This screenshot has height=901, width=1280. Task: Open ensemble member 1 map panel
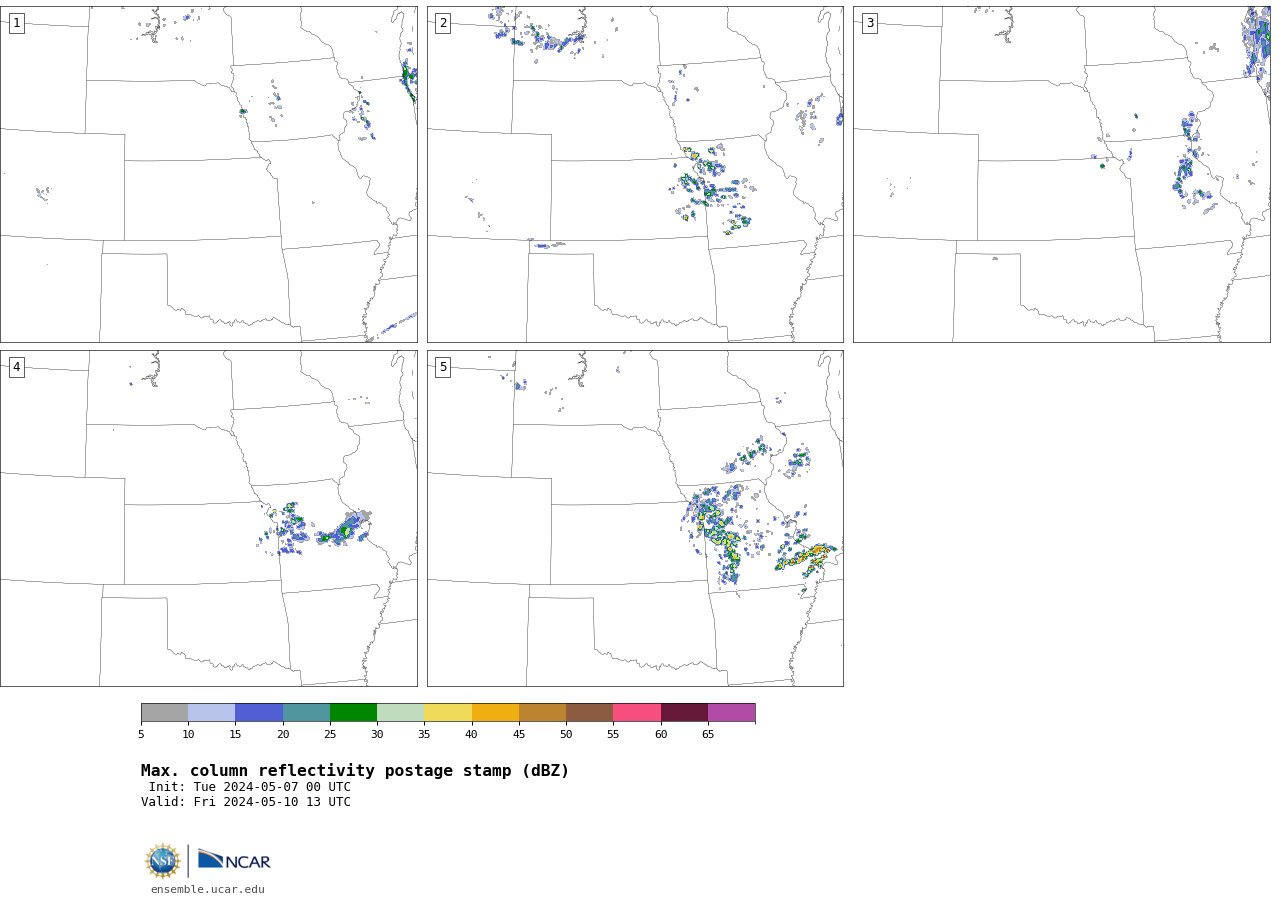pyautogui.click(x=208, y=174)
